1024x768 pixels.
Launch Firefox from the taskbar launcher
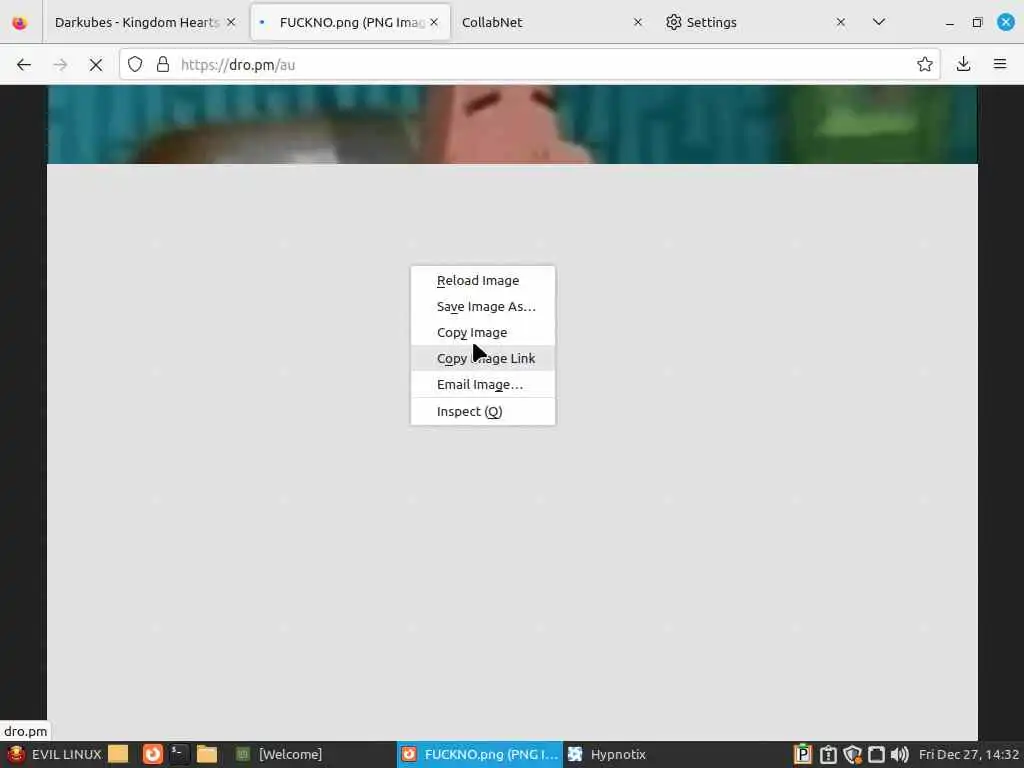tap(153, 754)
